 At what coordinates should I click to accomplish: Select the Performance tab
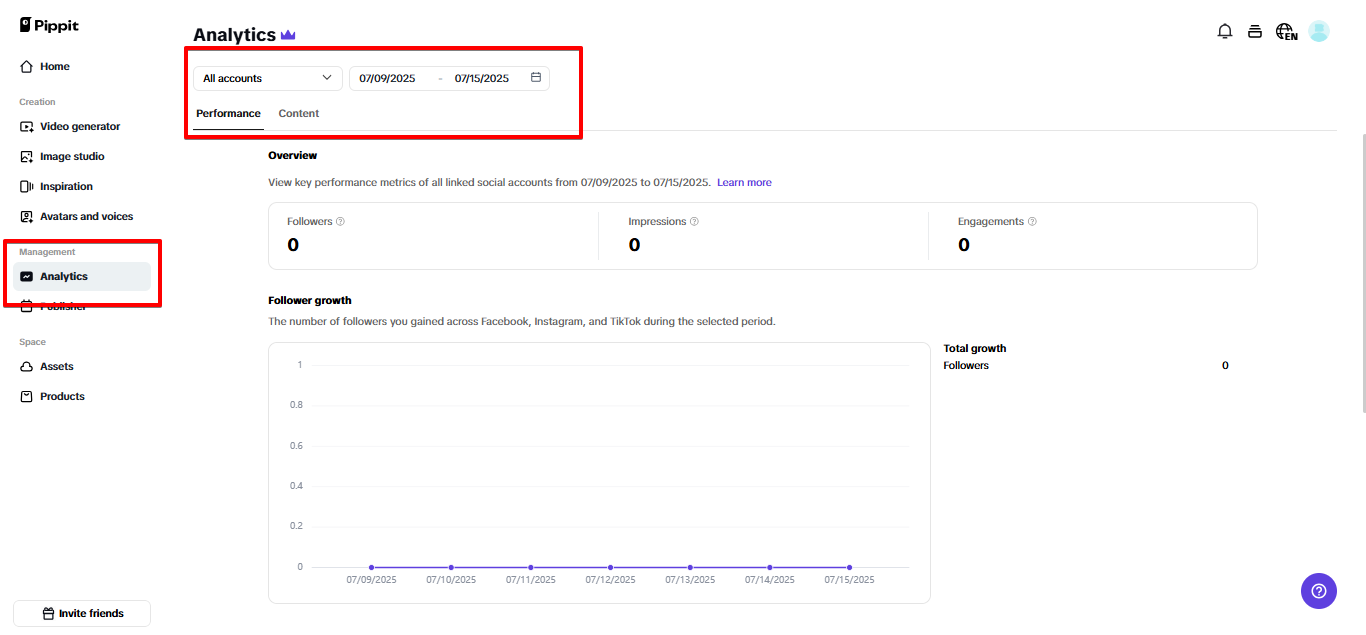tap(228, 114)
